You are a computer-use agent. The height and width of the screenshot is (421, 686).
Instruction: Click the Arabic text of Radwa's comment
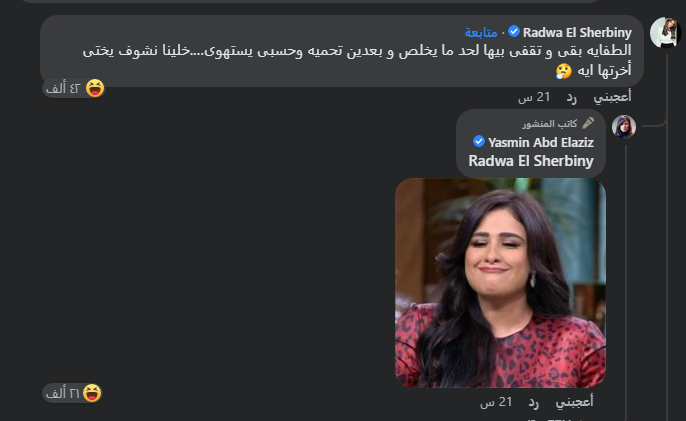[357, 60]
